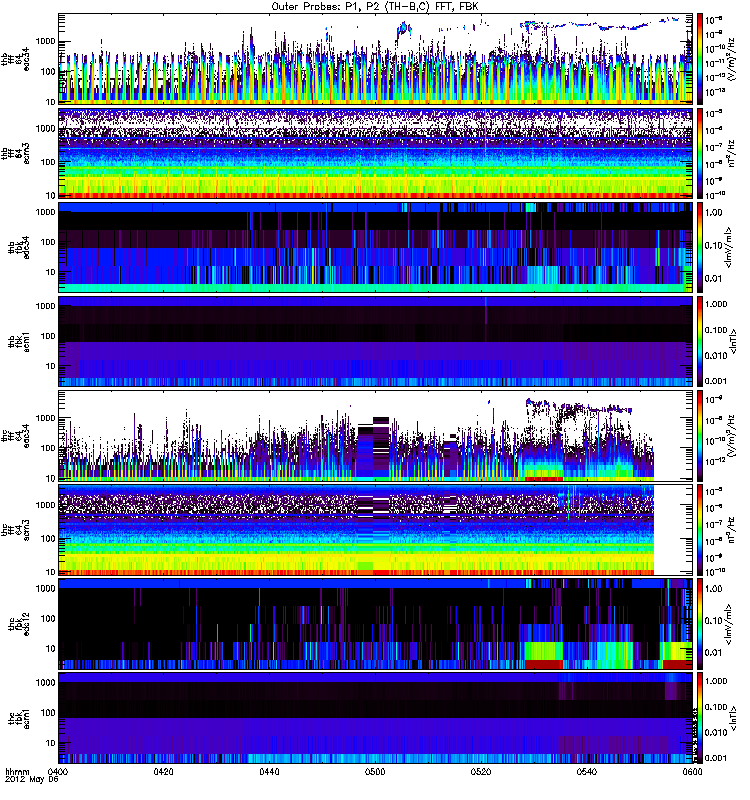Click the 1000 y-tick of thb fff edc34 panel

point(45,41)
